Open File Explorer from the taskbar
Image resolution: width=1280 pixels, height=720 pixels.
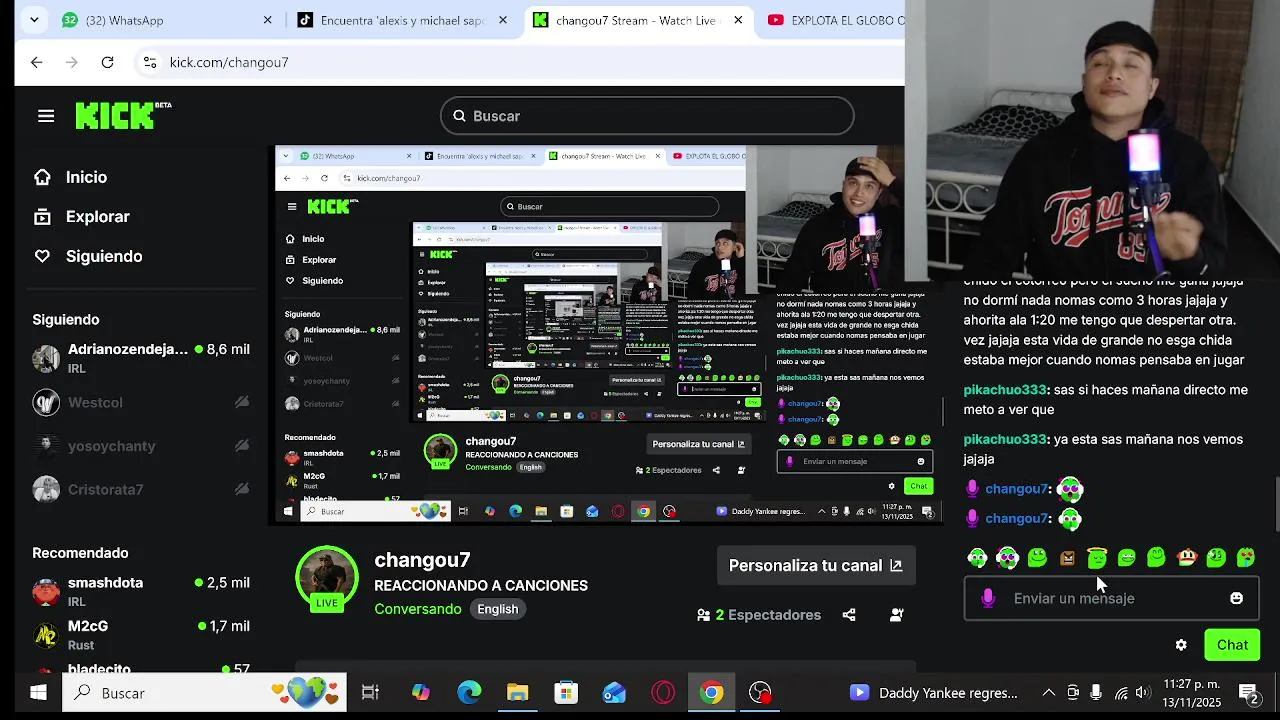(x=517, y=692)
